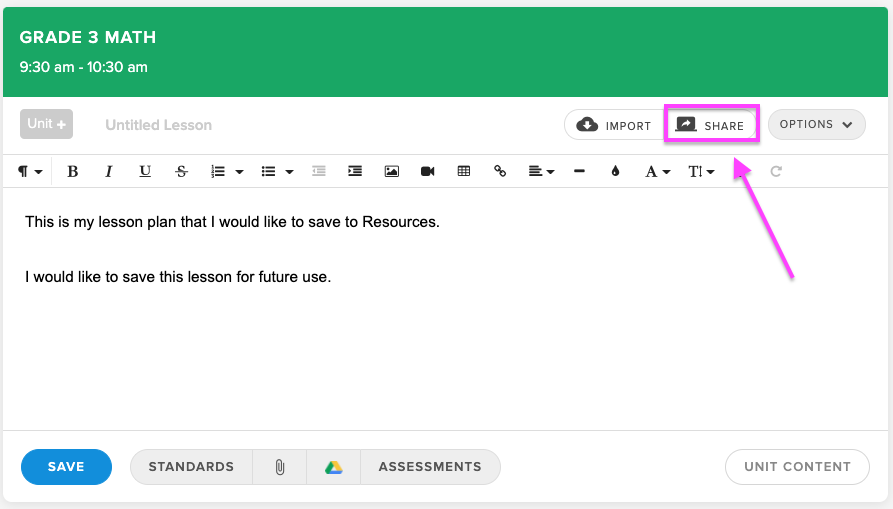Click the Grade 3 Math heading
Screen dimensions: 893x509
[x=88, y=38]
